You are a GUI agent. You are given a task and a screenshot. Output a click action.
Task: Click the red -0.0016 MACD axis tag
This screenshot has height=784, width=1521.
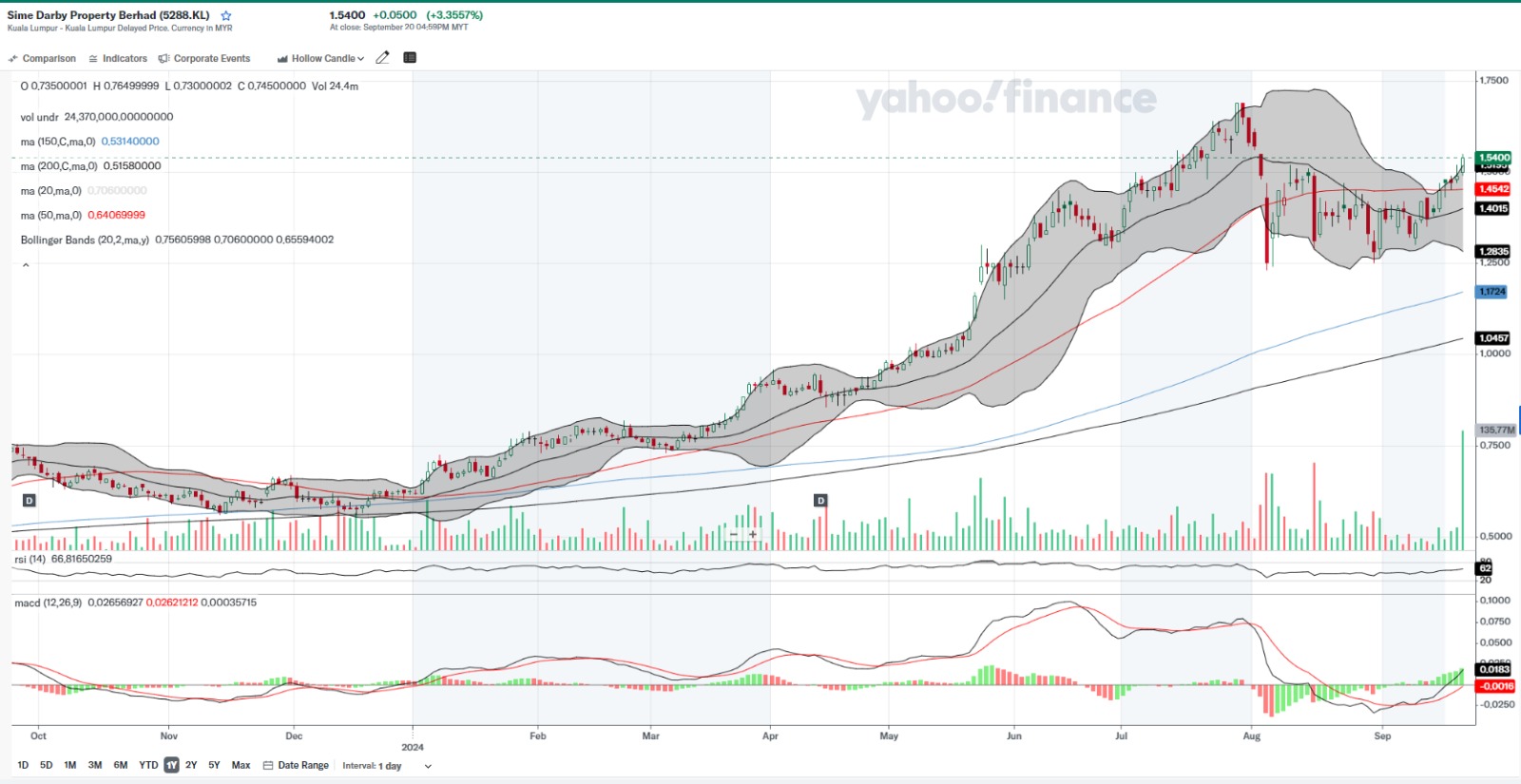[x=1496, y=686]
